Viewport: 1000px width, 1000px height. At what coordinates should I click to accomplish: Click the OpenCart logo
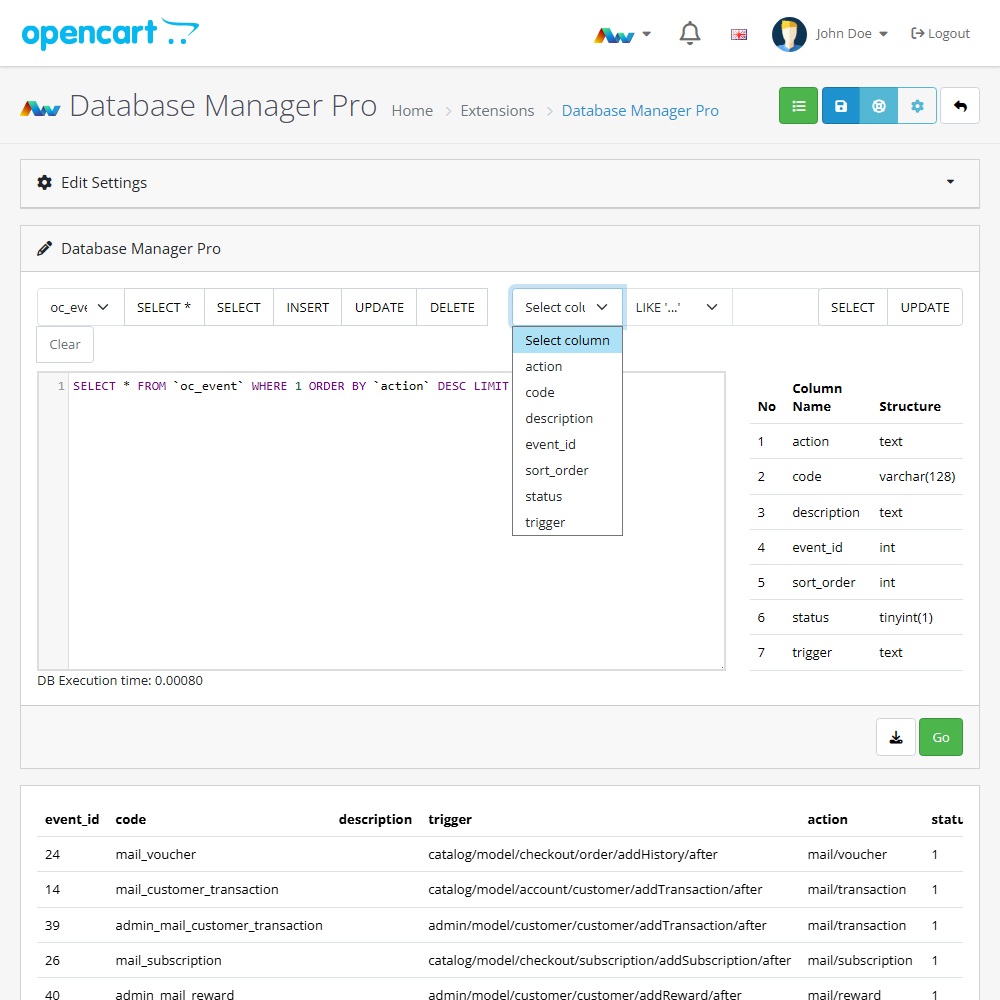pyautogui.click(x=110, y=34)
